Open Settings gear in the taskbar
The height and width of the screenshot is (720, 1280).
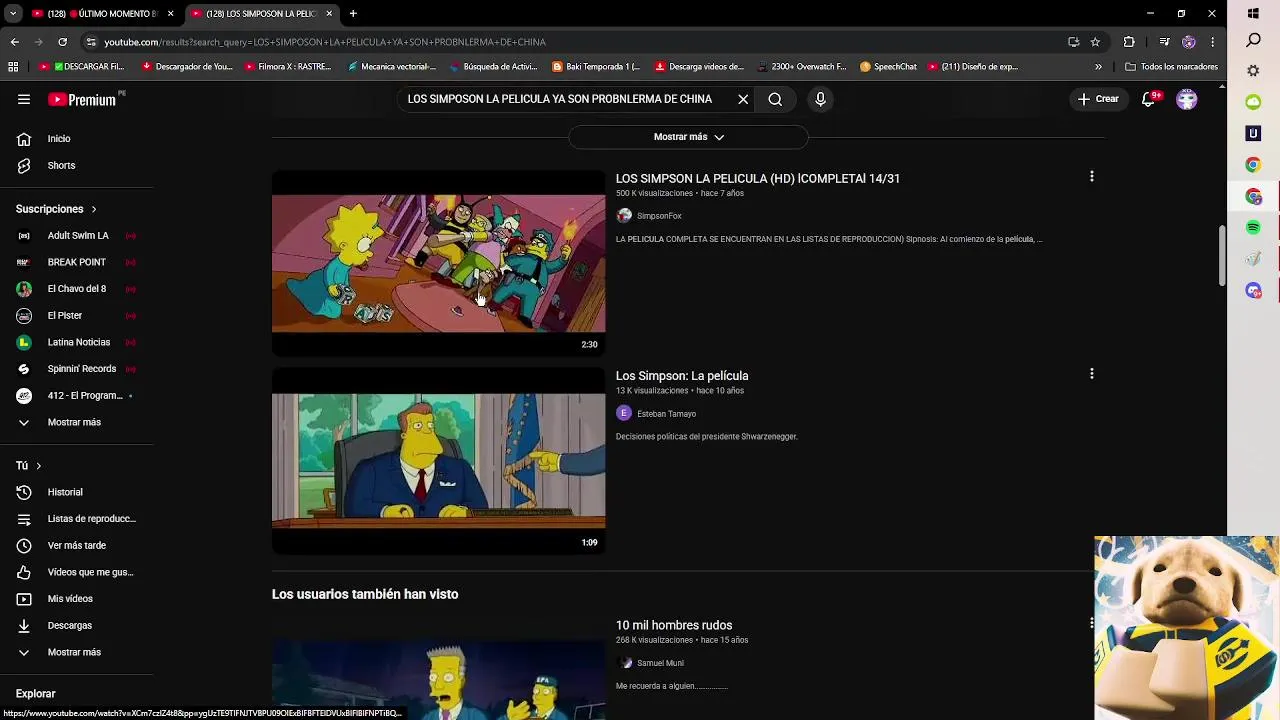click(1253, 71)
